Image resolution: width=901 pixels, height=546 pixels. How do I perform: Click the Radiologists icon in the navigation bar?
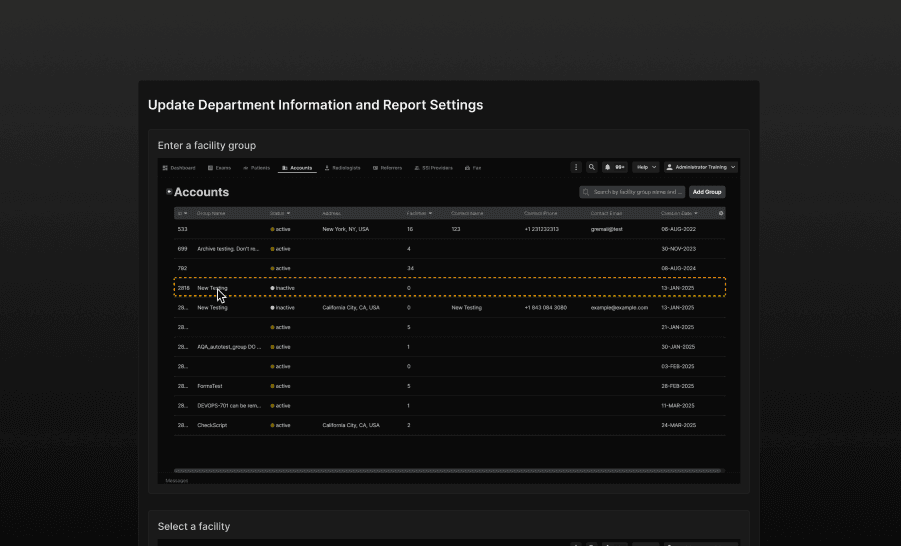327,168
